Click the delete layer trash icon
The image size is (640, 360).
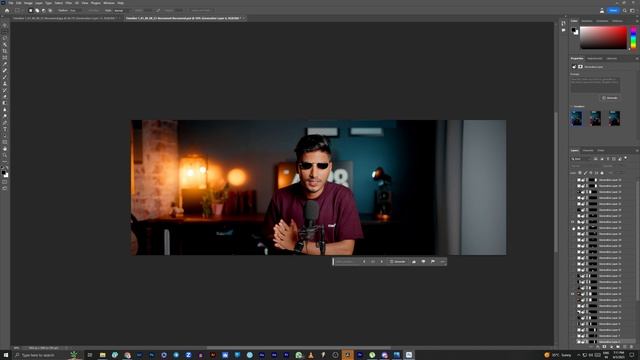coord(631,347)
